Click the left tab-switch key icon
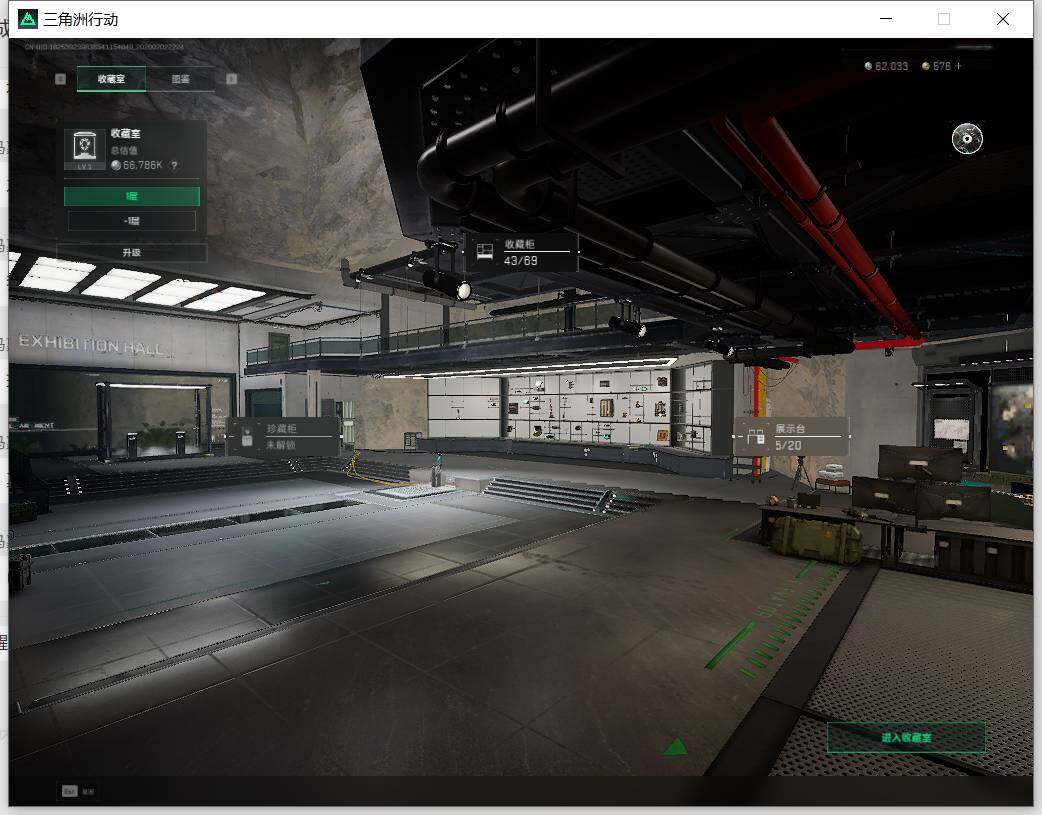Image resolution: width=1042 pixels, height=815 pixels. click(x=60, y=79)
